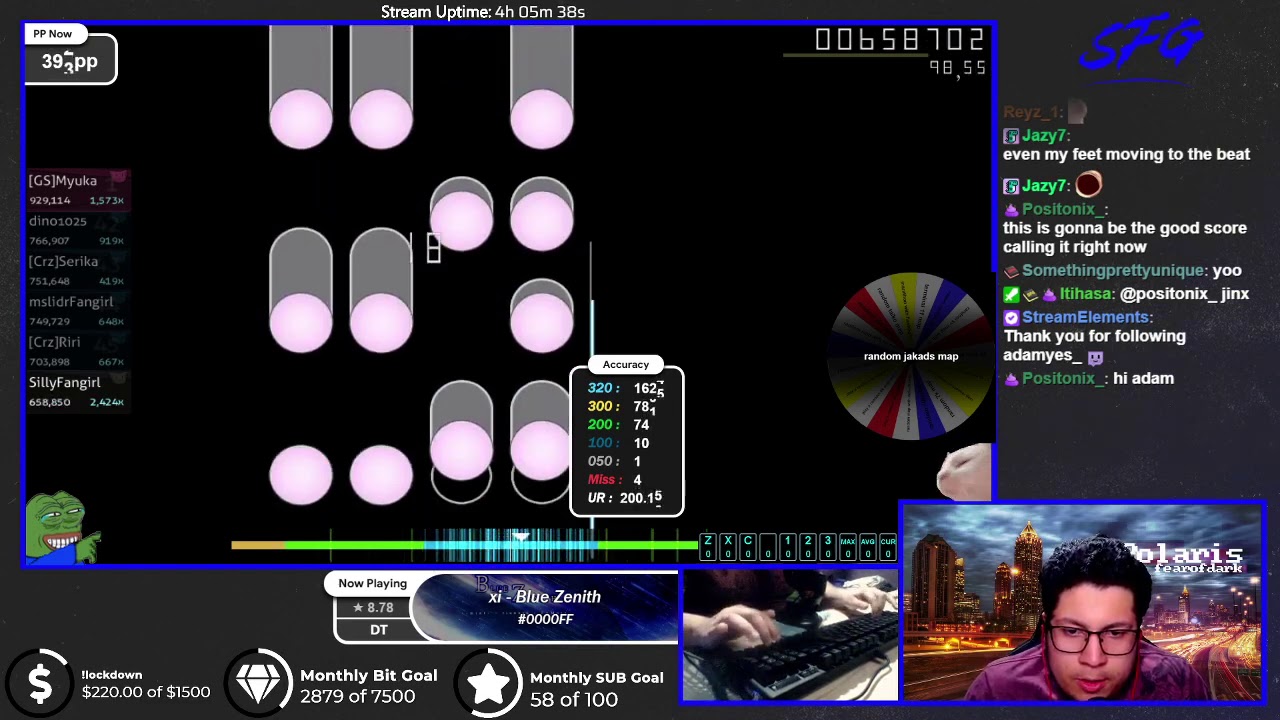The width and height of the screenshot is (1280, 720).
Task: Open the [Crz]Riri leaderboard entry
Action: [x=78, y=351]
